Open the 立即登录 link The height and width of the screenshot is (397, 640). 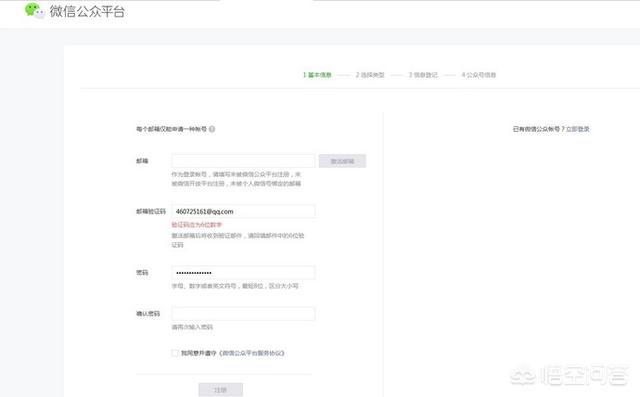tap(578, 129)
